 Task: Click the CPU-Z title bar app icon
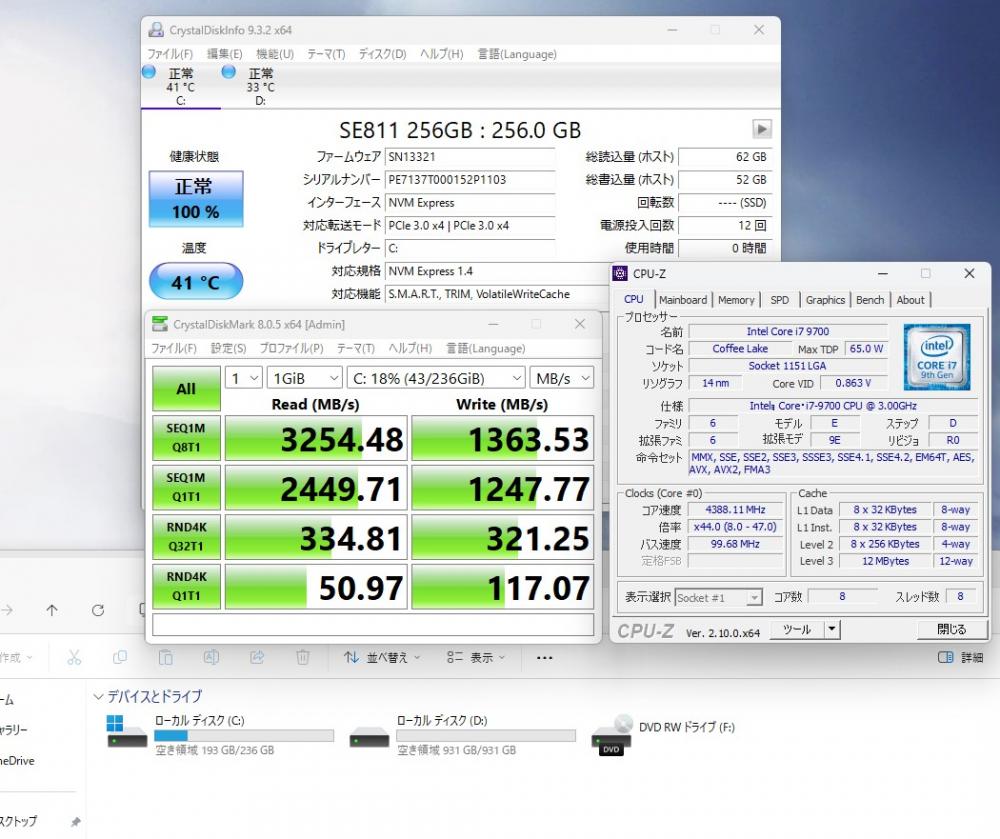pos(619,274)
